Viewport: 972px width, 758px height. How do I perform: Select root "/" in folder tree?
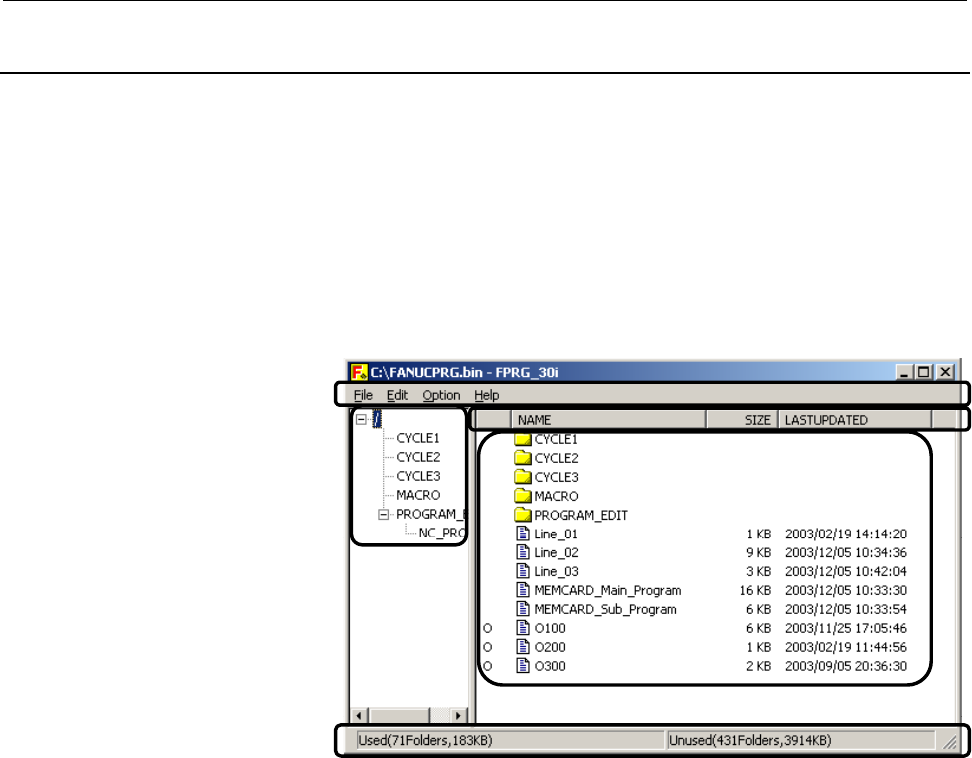(x=377, y=420)
